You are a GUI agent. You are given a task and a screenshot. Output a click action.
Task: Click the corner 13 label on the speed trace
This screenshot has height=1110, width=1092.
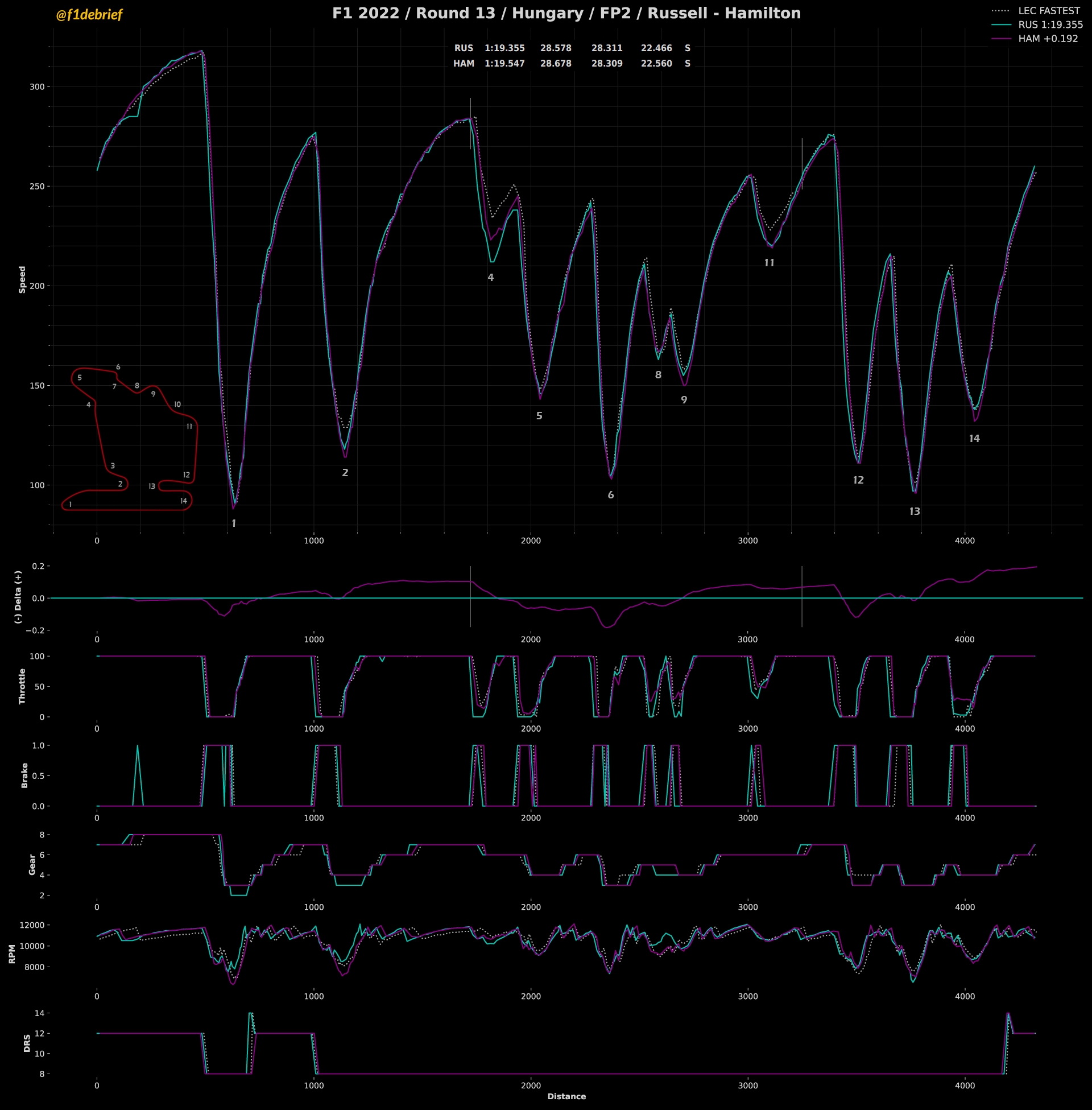pyautogui.click(x=914, y=511)
